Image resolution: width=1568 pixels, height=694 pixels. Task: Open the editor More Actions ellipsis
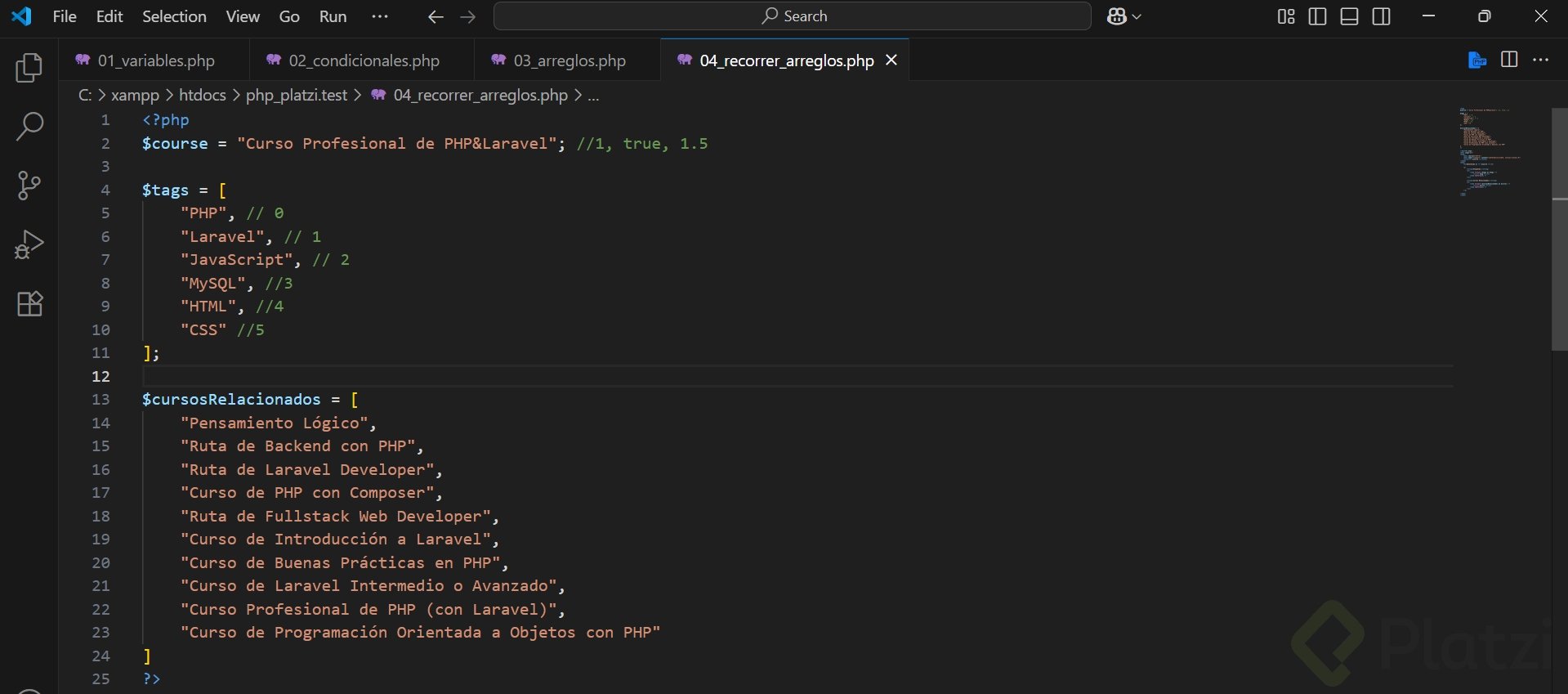(x=1541, y=60)
